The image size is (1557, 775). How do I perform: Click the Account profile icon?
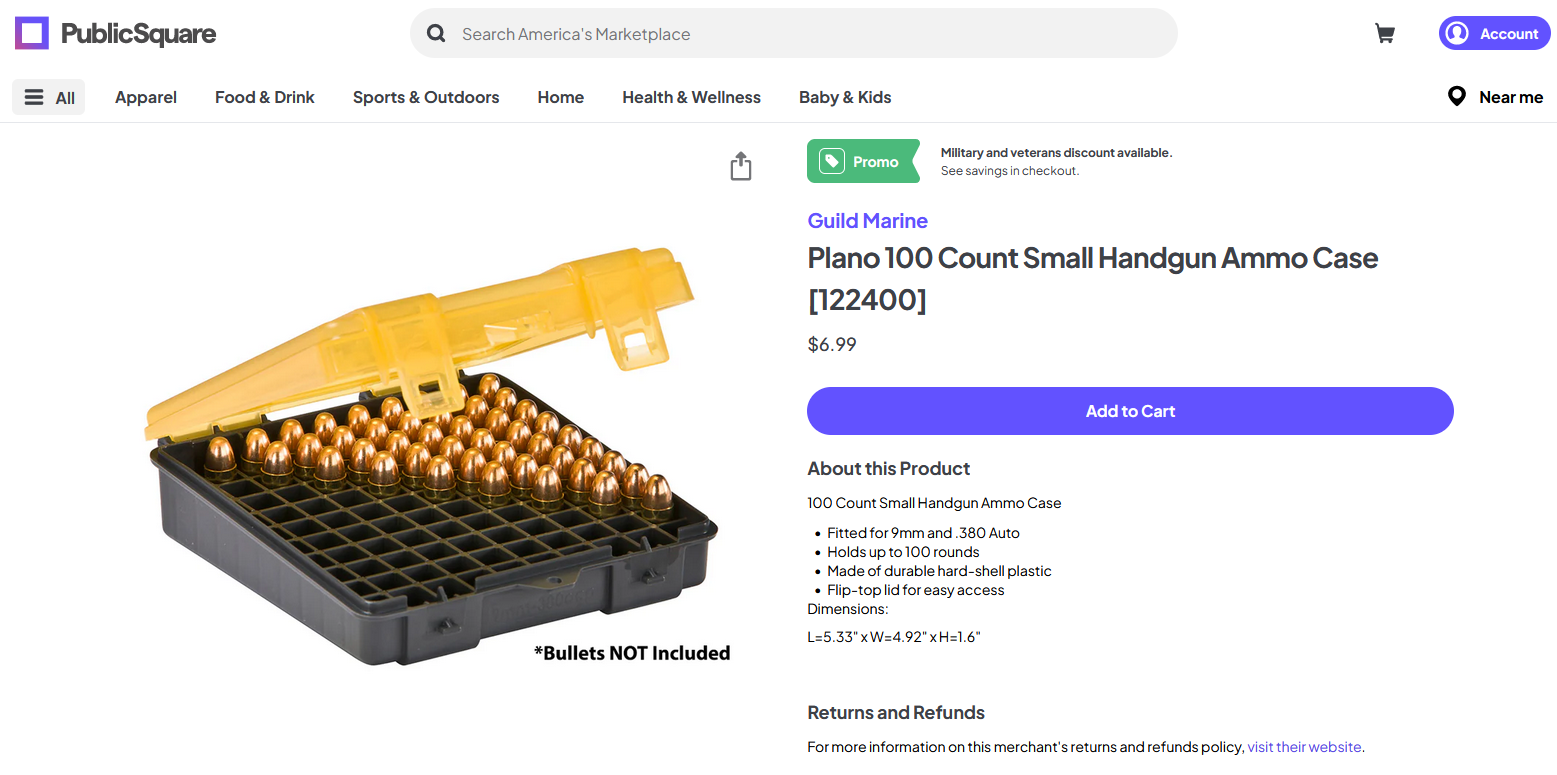(x=1457, y=34)
